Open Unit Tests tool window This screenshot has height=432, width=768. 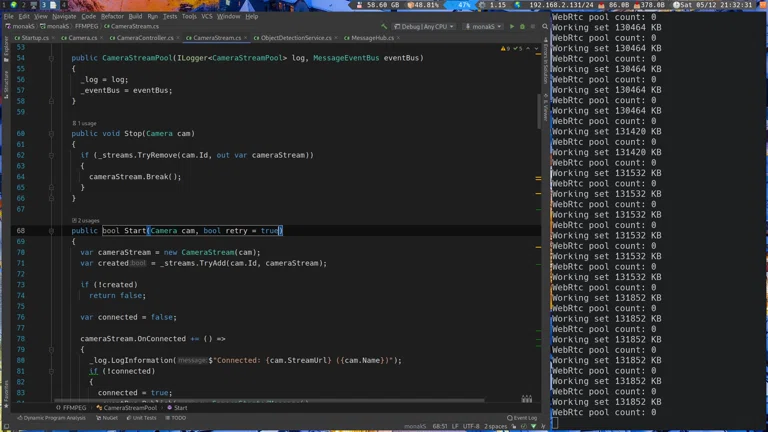click(141, 418)
